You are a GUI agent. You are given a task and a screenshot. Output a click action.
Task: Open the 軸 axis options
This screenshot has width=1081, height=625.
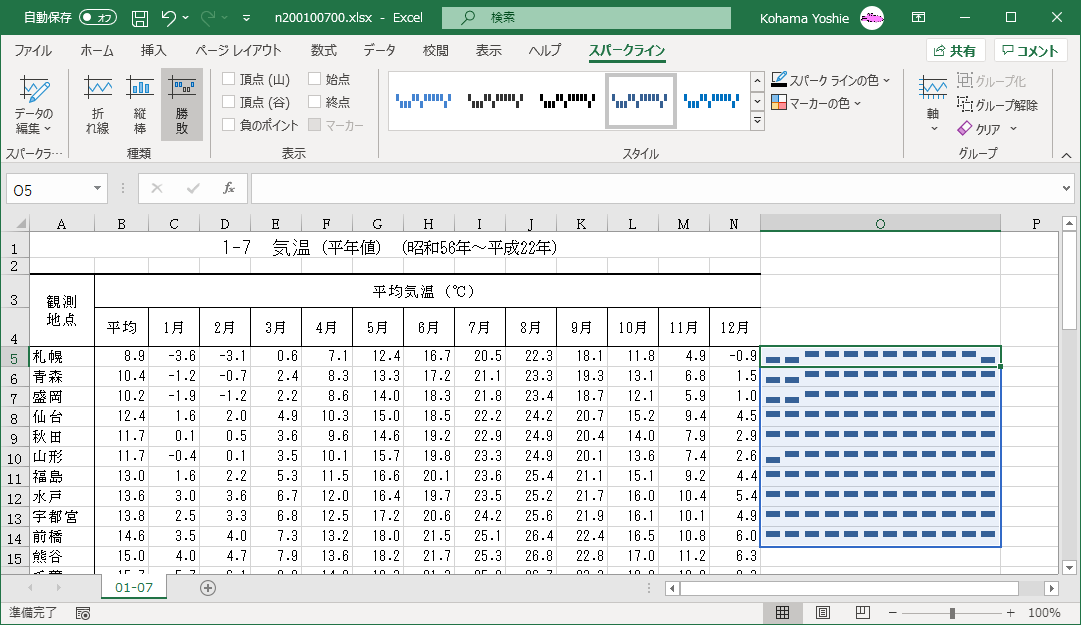933,104
